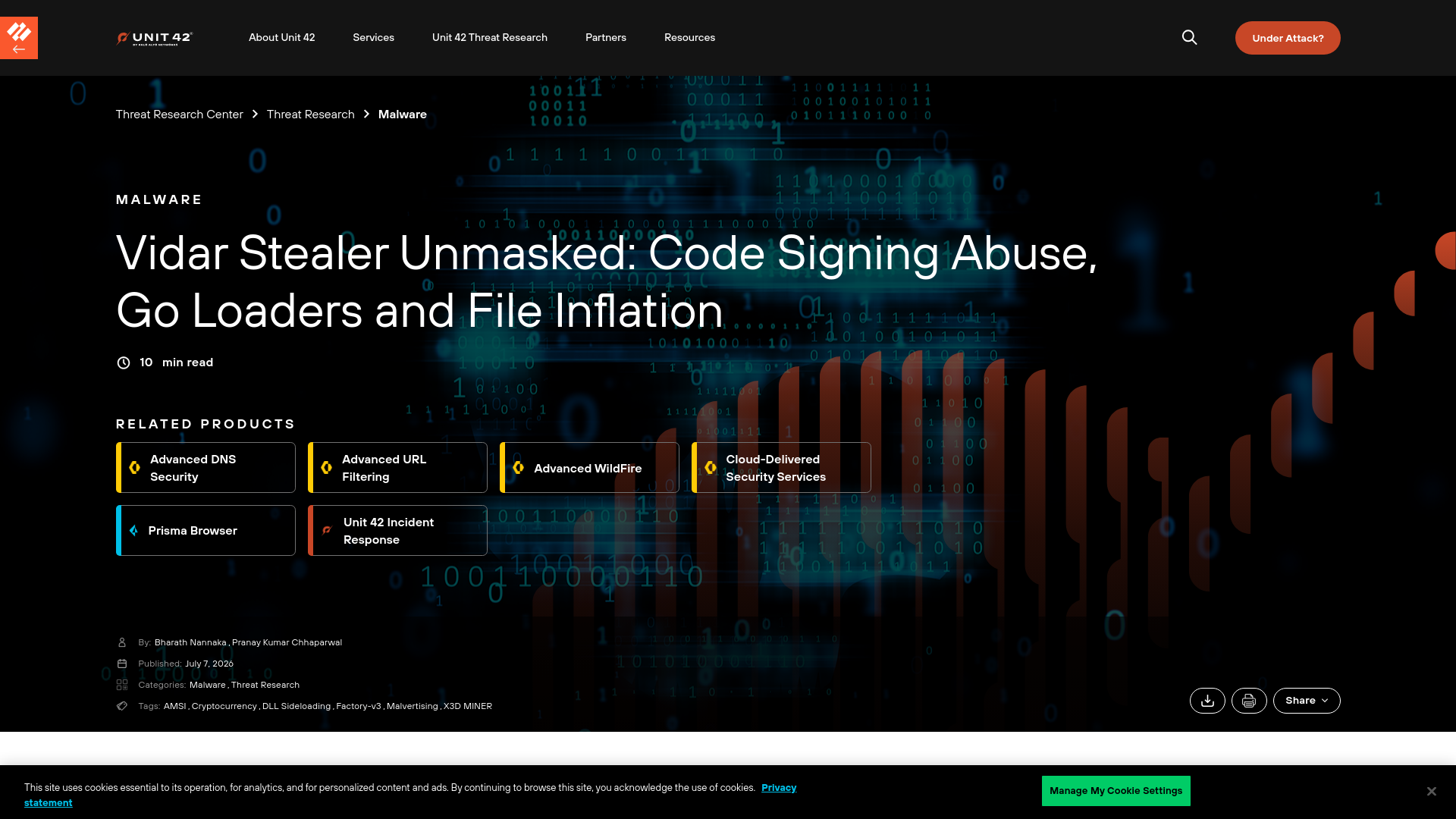1456x819 pixels.
Task: Open Advanced DNS Security product card
Action: pos(206,468)
